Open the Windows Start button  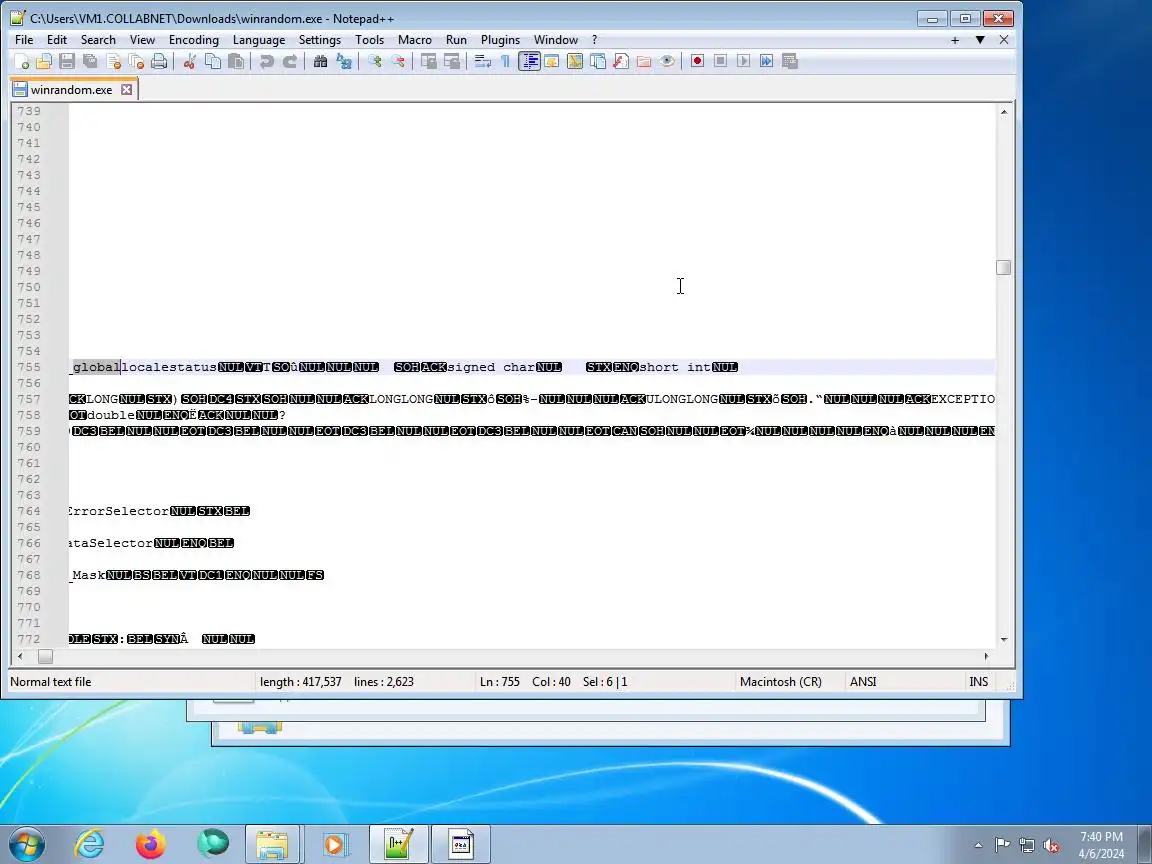(26, 844)
